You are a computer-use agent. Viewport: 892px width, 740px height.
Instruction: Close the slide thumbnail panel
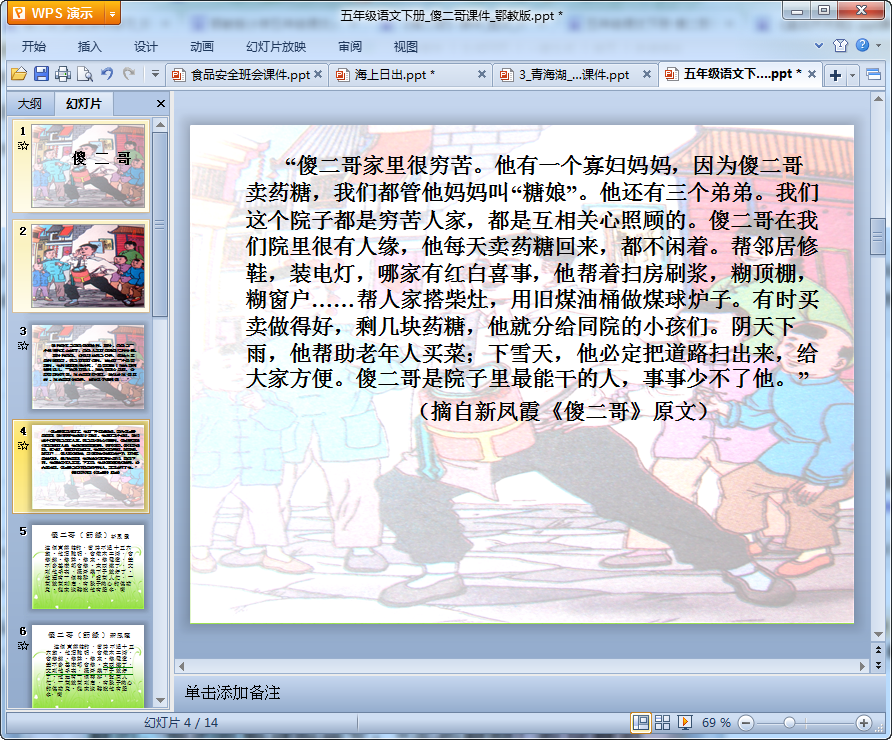click(160, 104)
